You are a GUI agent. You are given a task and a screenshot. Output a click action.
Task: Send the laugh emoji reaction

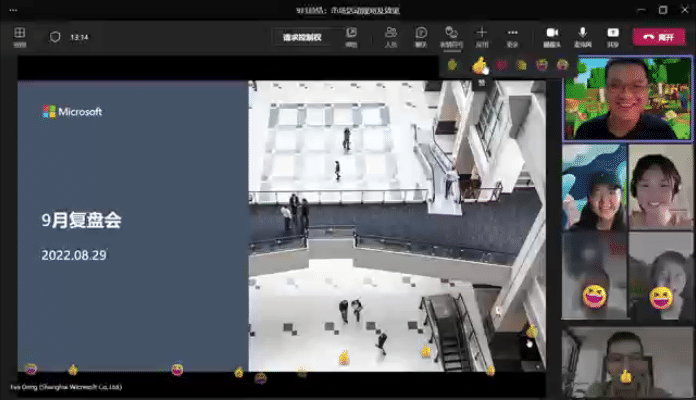(542, 65)
